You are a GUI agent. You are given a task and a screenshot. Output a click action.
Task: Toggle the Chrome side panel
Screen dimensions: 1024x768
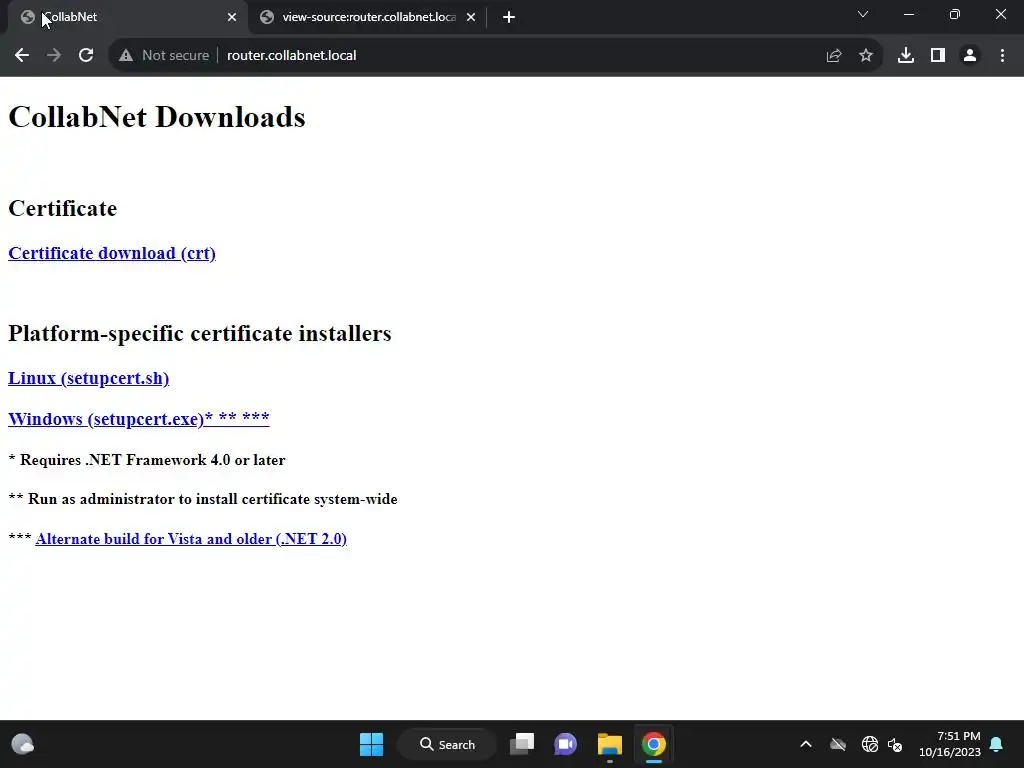937,56
